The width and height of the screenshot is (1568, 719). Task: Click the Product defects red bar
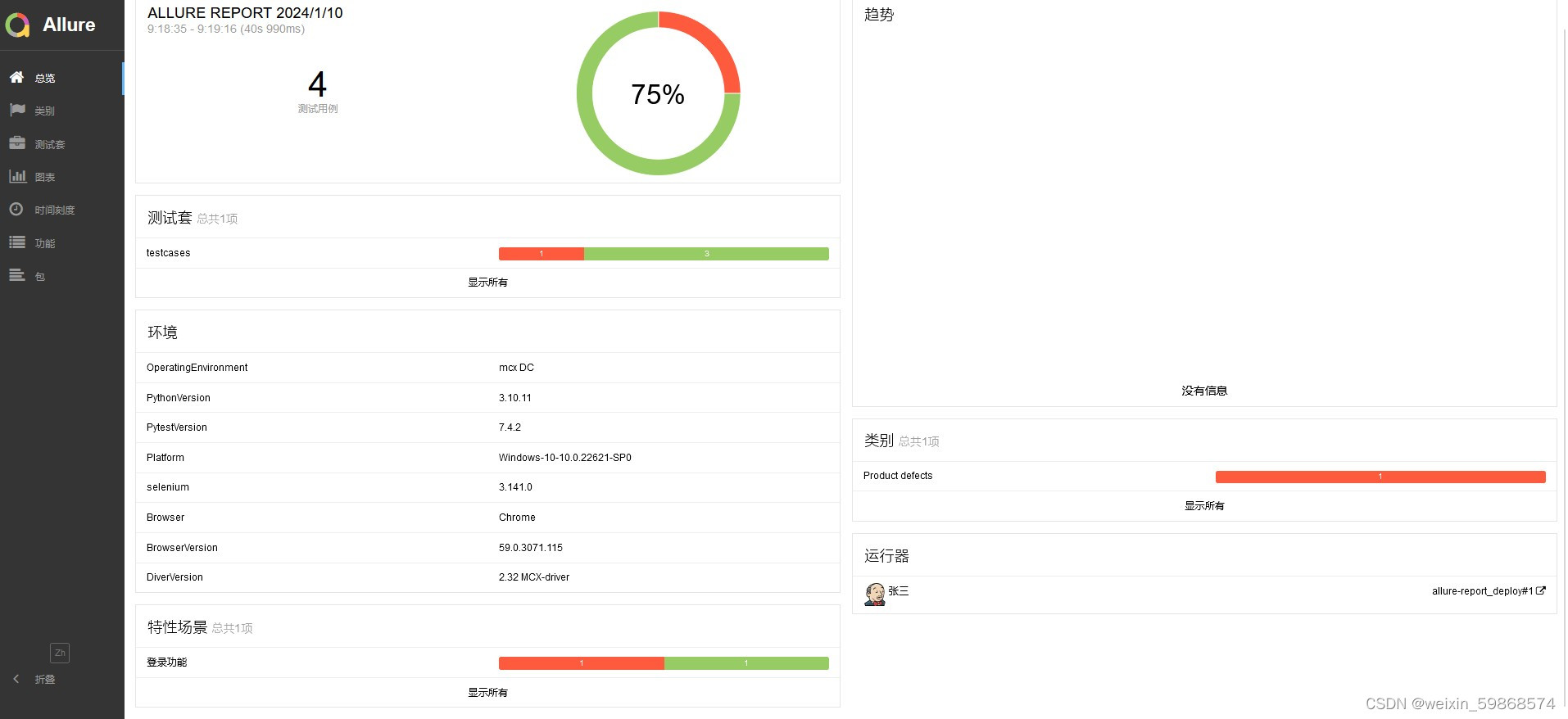[x=1380, y=477]
